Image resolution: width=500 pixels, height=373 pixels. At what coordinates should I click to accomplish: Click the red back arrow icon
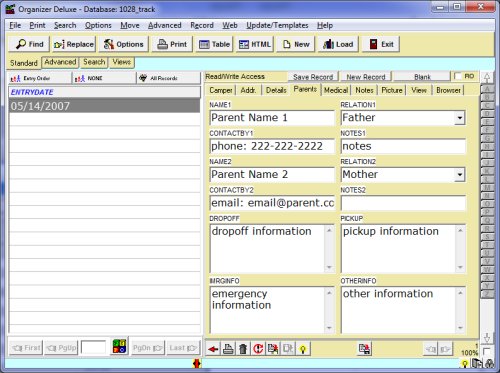213,349
